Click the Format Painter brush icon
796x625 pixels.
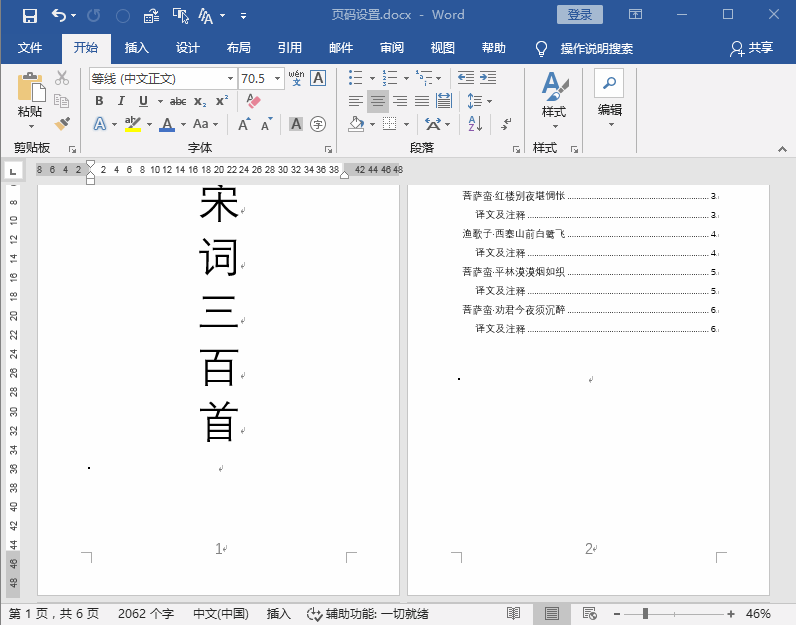tap(62, 123)
